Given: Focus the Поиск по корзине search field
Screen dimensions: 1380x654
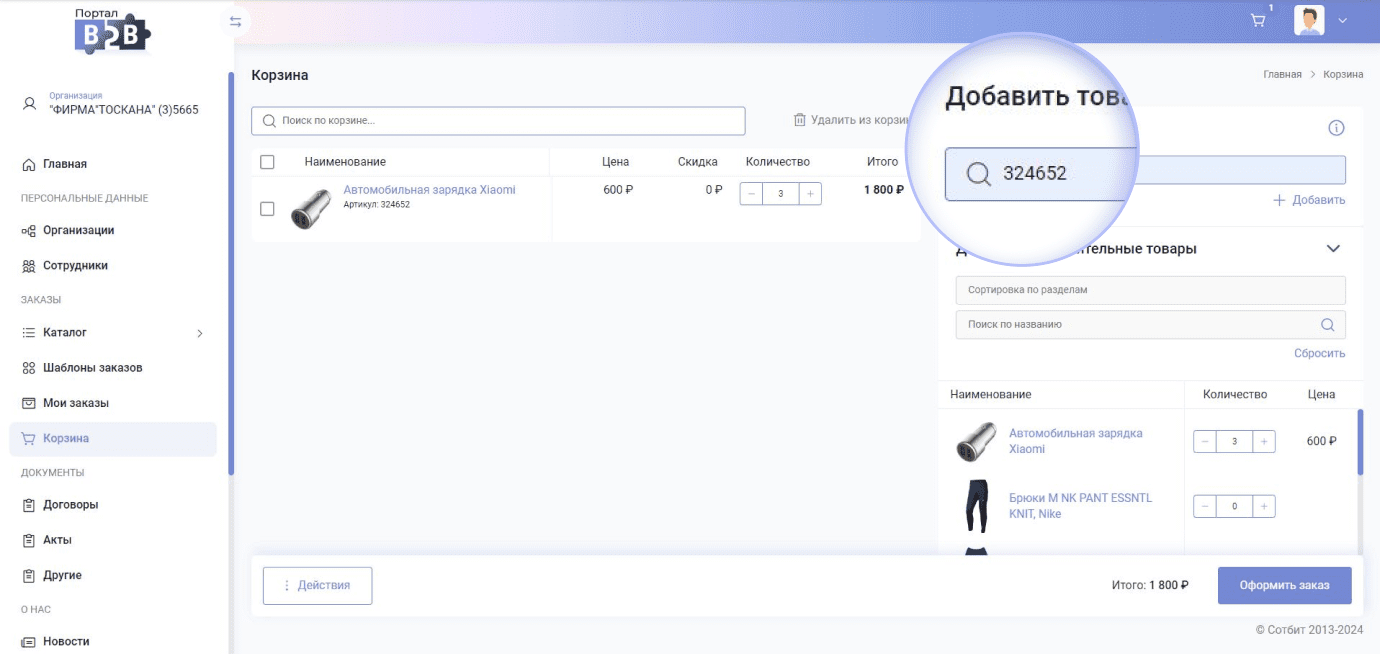Looking at the screenshot, I should coord(498,121).
